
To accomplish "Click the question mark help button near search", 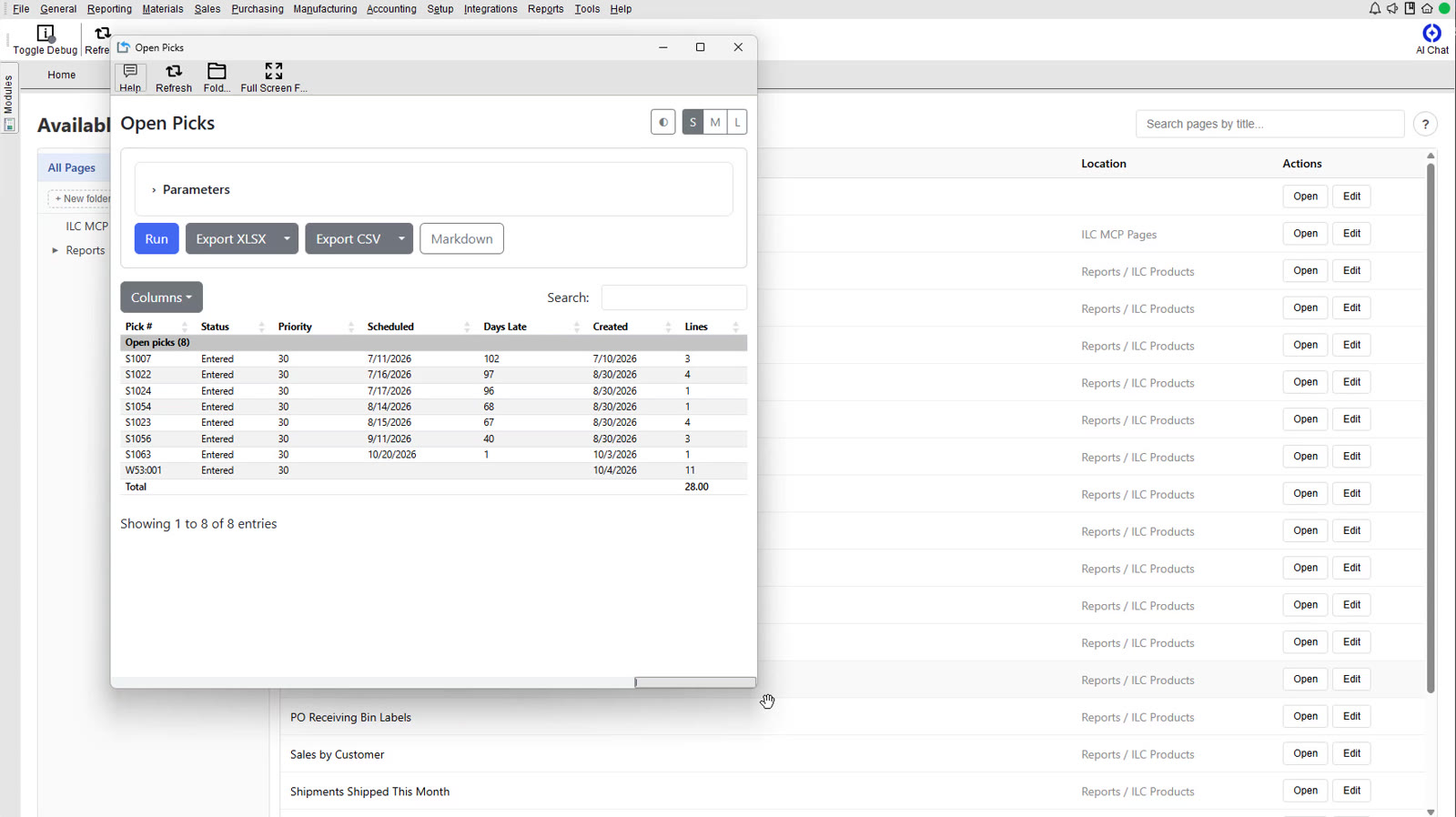I will pyautogui.click(x=1425, y=124).
